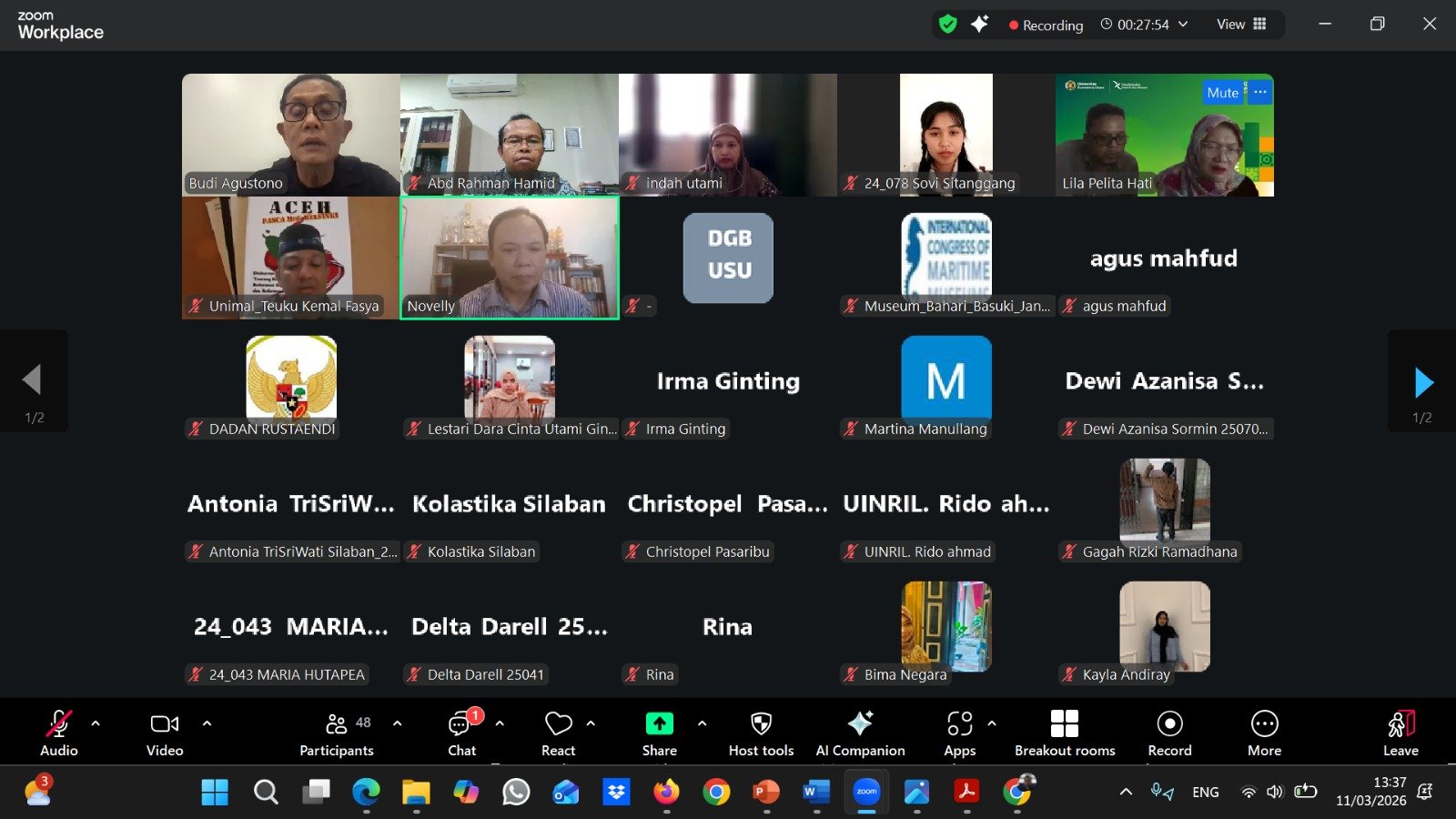Expand audio options arrow next to Audio
1456x819 pixels.
point(96,723)
